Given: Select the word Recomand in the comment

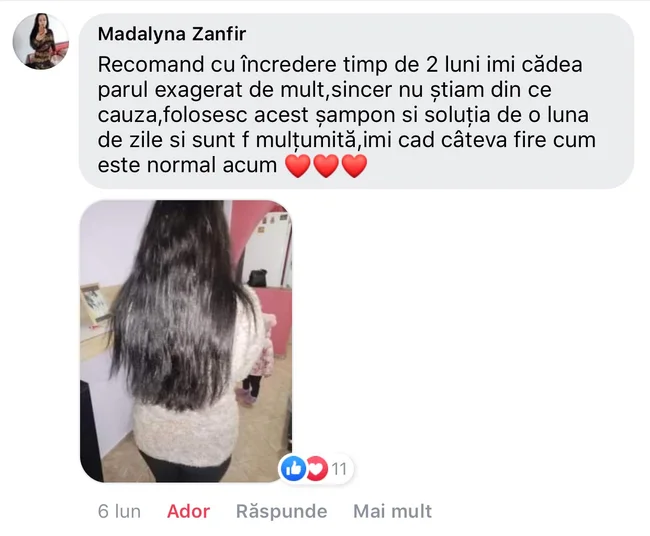Looking at the screenshot, I should pos(151,65).
